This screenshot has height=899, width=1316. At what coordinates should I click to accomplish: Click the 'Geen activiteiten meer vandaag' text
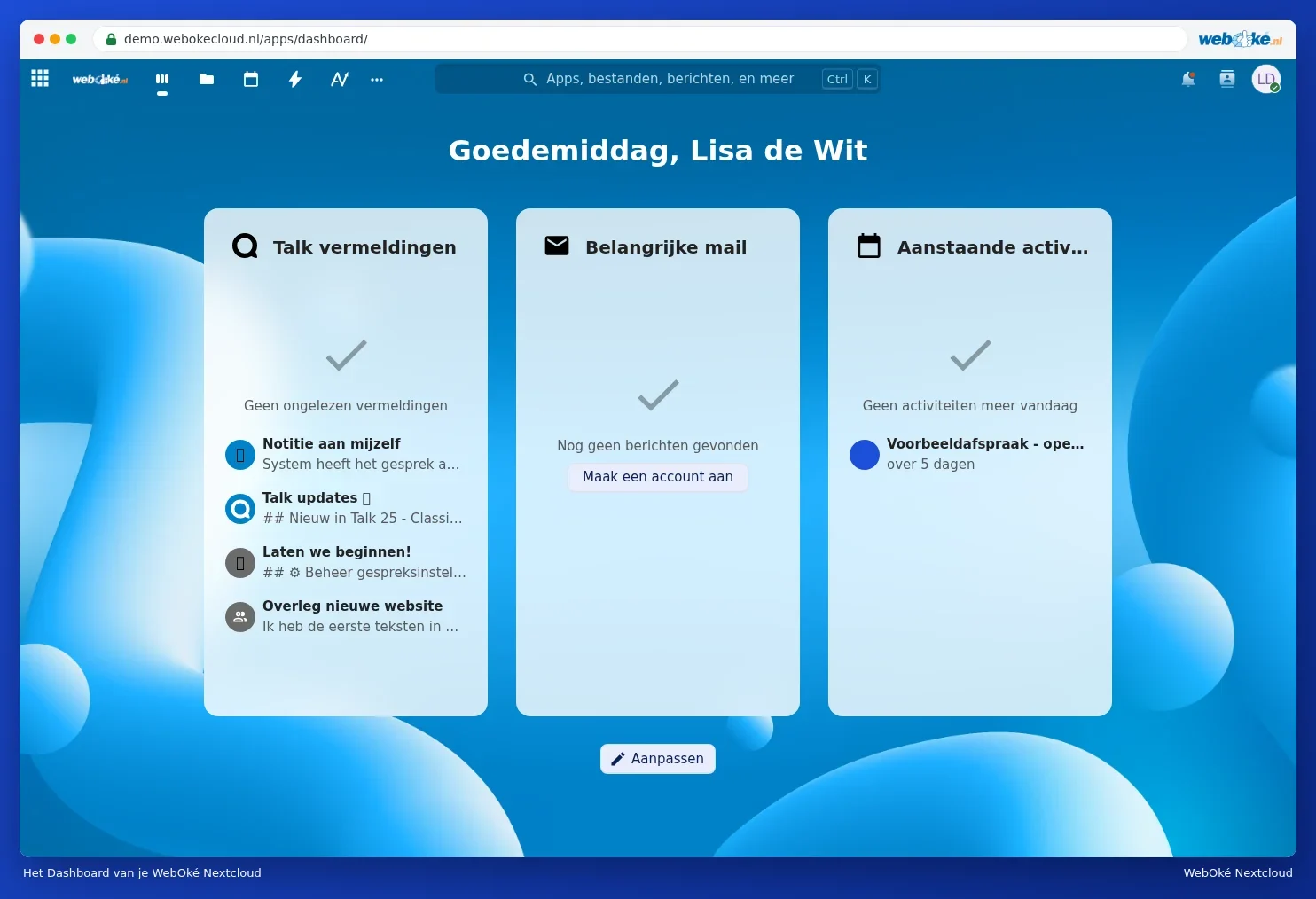(970, 406)
